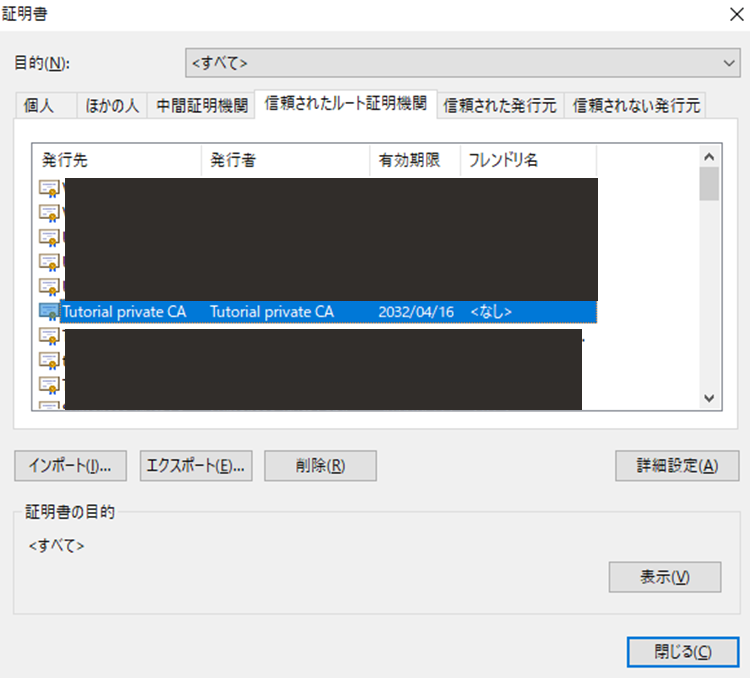Select the 信頼されたルート証明機関 tab
750x678 pixels.
tap(345, 103)
